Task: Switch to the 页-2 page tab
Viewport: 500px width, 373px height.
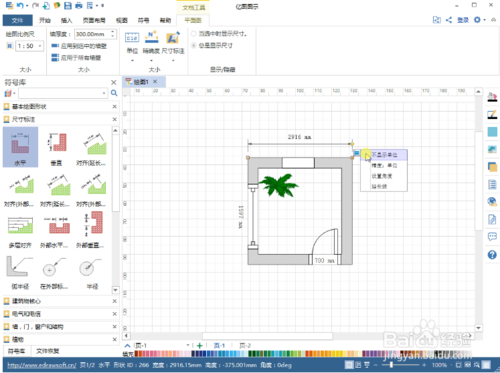Action: click(x=245, y=346)
